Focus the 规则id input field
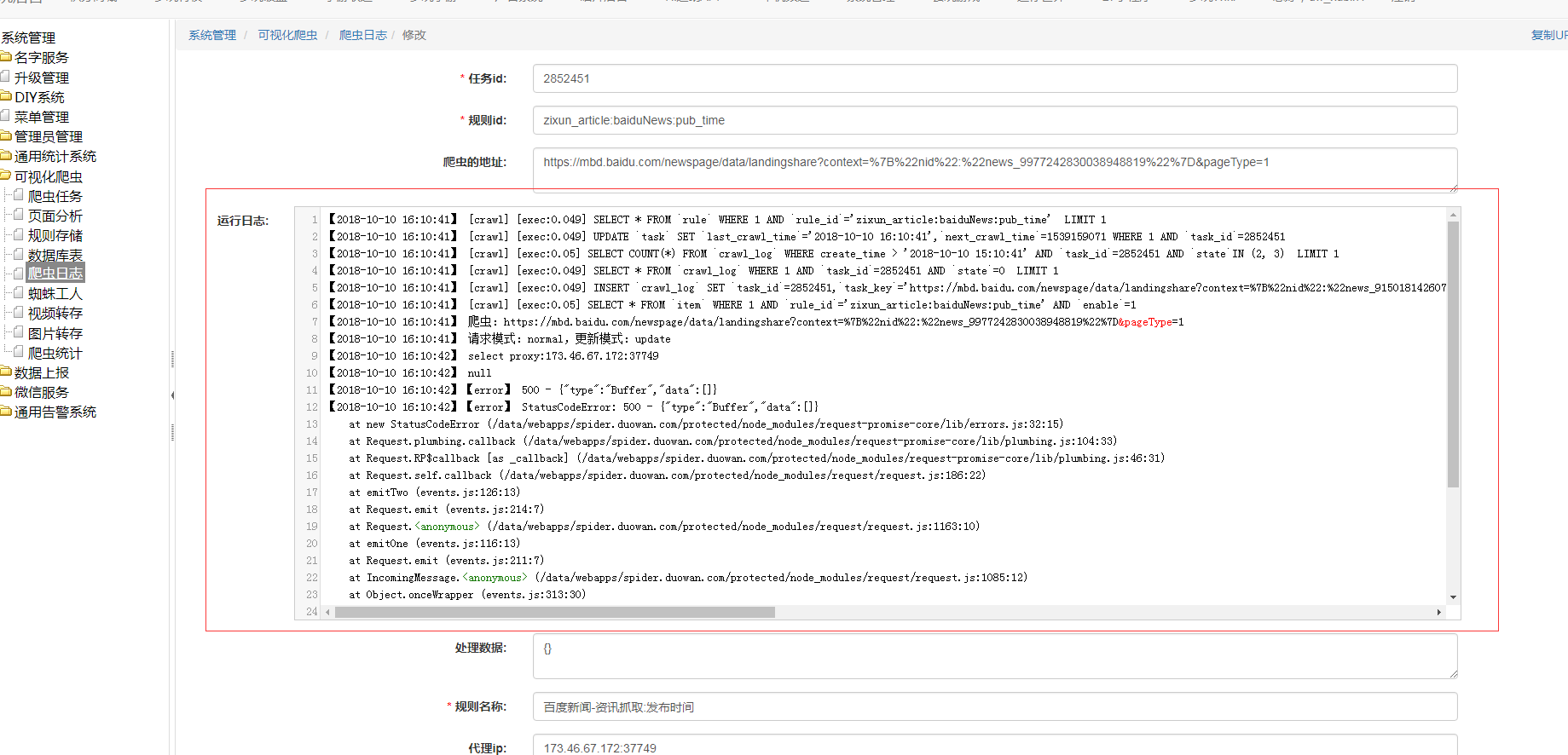This screenshot has width=1568, height=755. pos(995,120)
